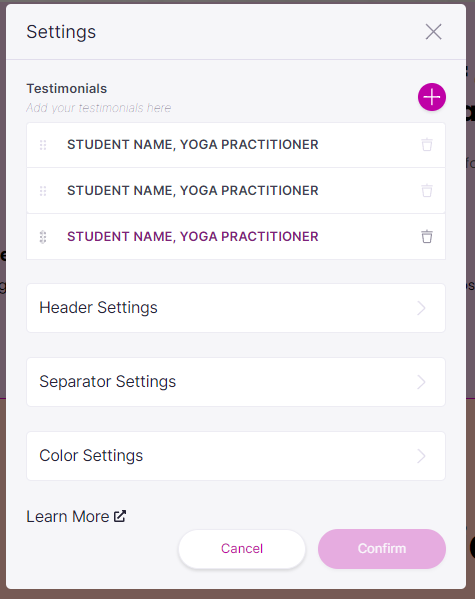Click the Color Settings chevron arrow

[421, 456]
